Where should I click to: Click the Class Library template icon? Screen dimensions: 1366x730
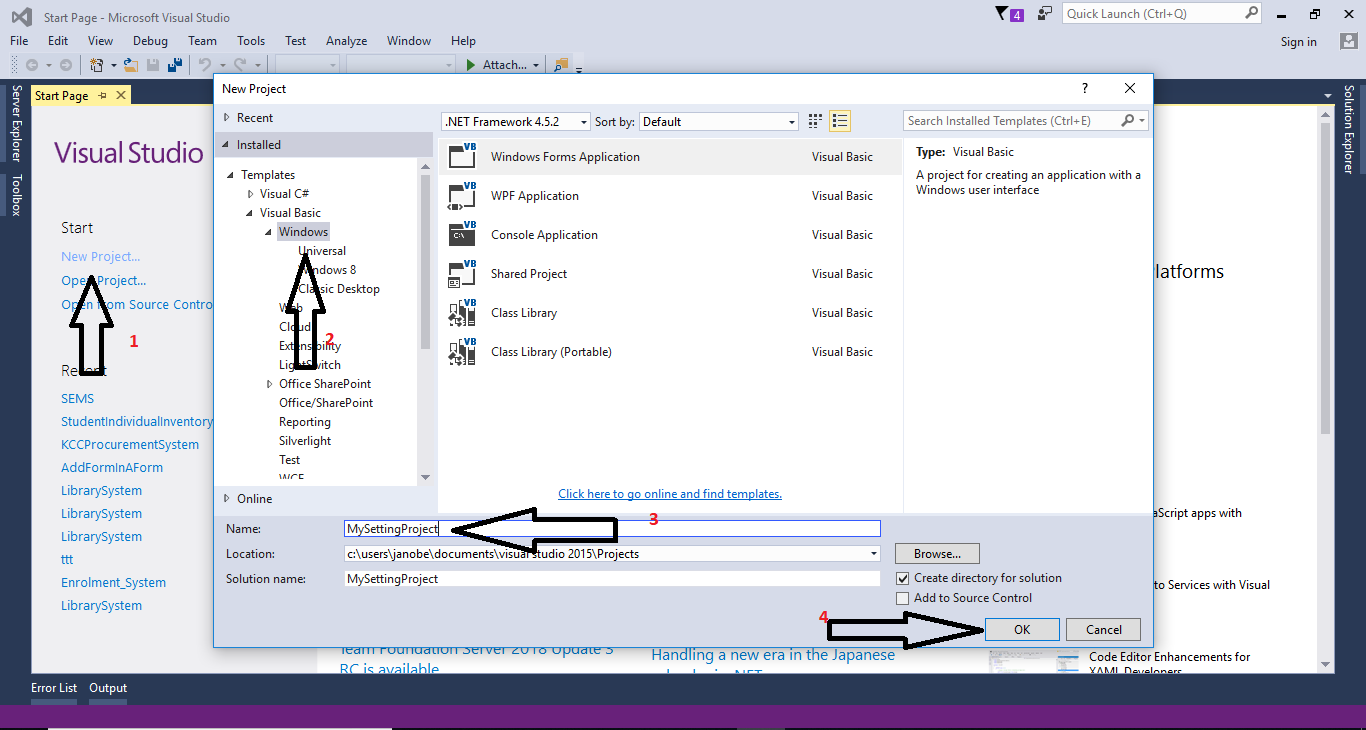pos(462,313)
